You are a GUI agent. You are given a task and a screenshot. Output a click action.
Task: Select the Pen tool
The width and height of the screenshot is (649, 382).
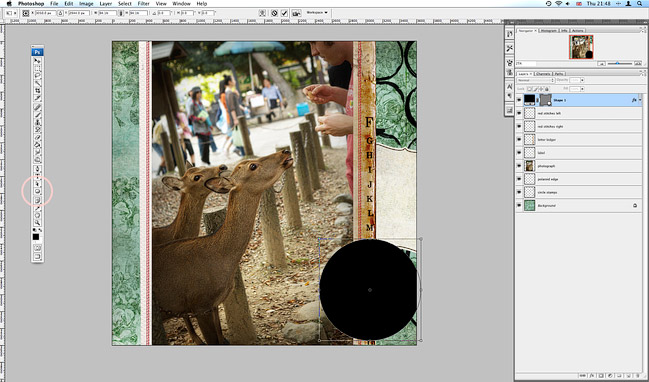[x=37, y=169]
